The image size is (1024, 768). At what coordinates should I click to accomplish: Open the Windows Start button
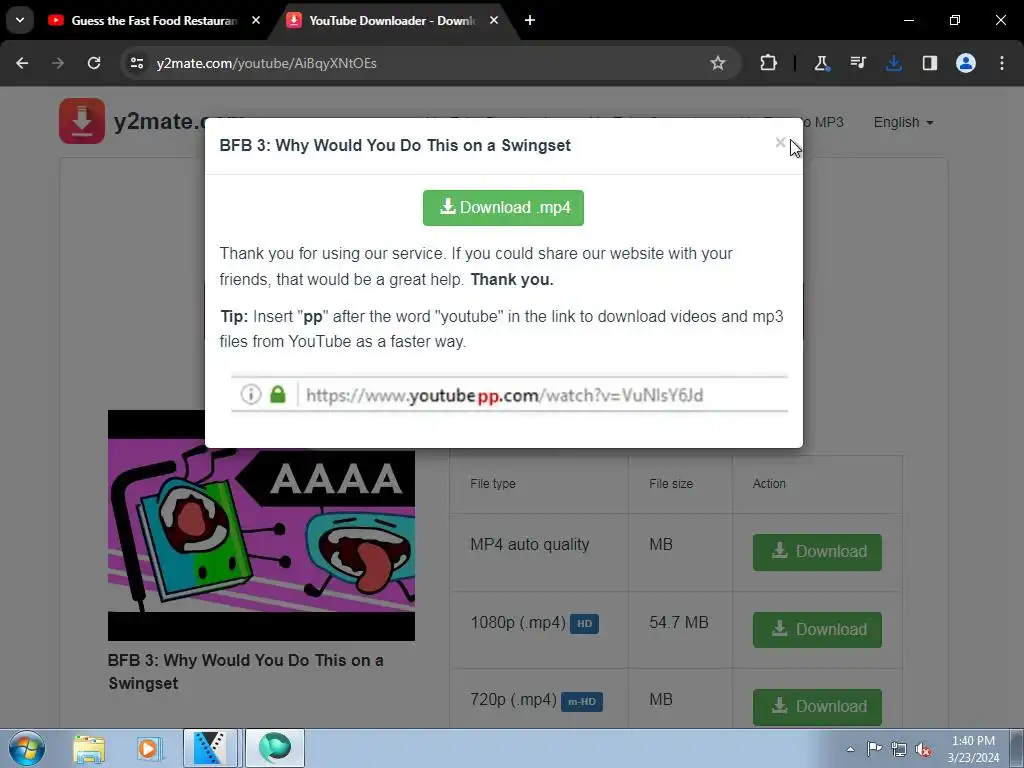click(27, 748)
